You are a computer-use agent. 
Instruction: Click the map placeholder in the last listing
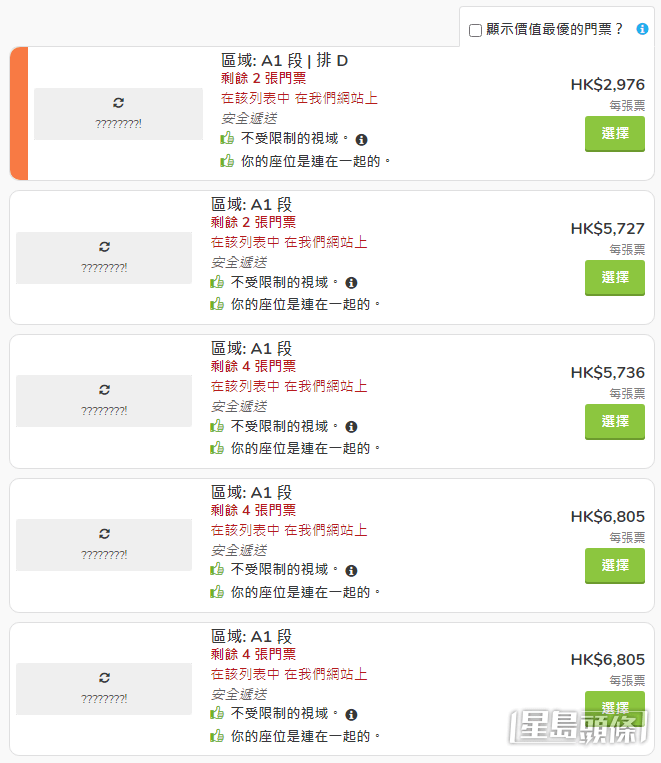pyautogui.click(x=104, y=689)
